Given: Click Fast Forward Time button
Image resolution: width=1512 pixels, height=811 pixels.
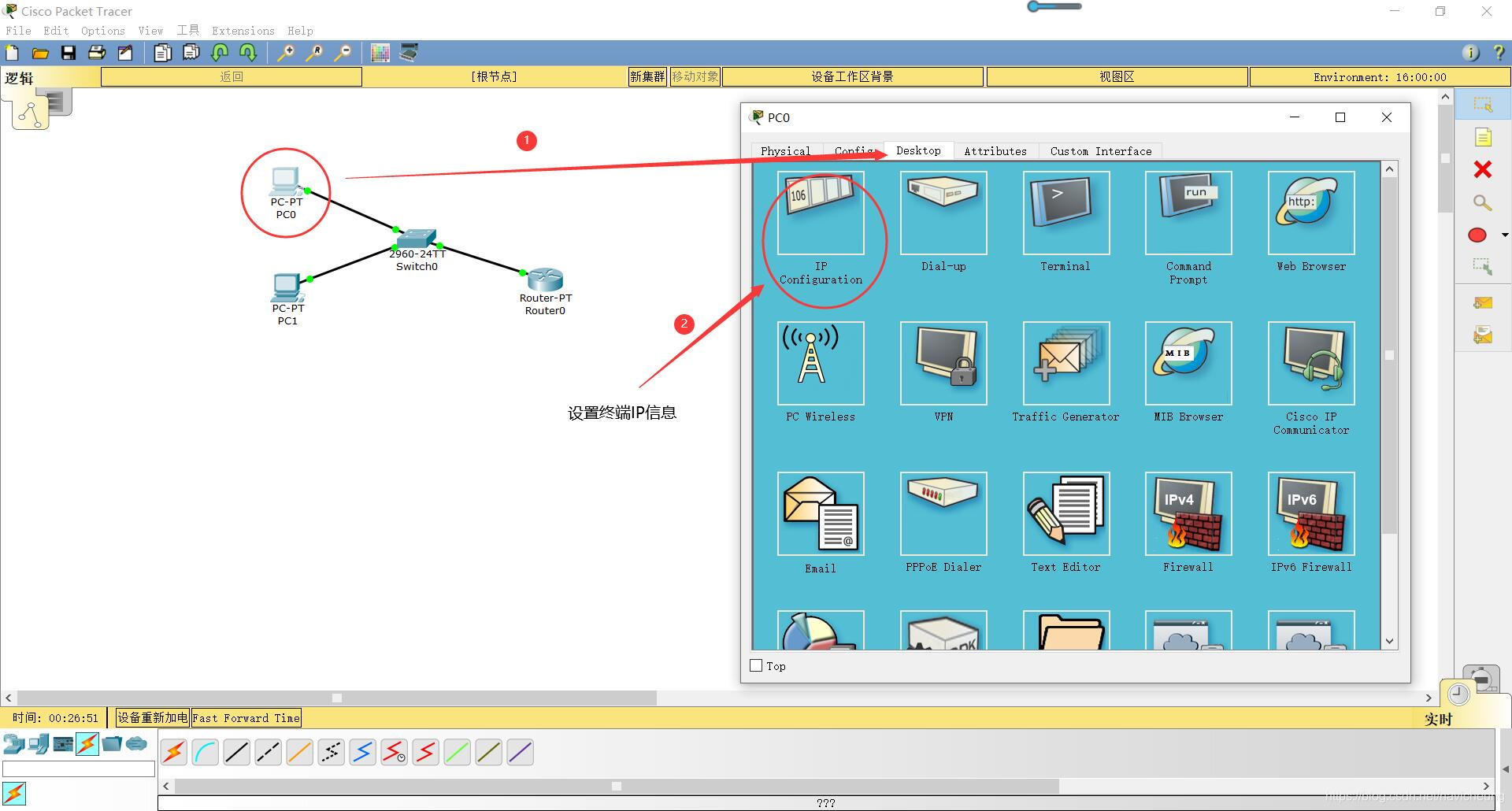Looking at the screenshot, I should click(x=246, y=718).
